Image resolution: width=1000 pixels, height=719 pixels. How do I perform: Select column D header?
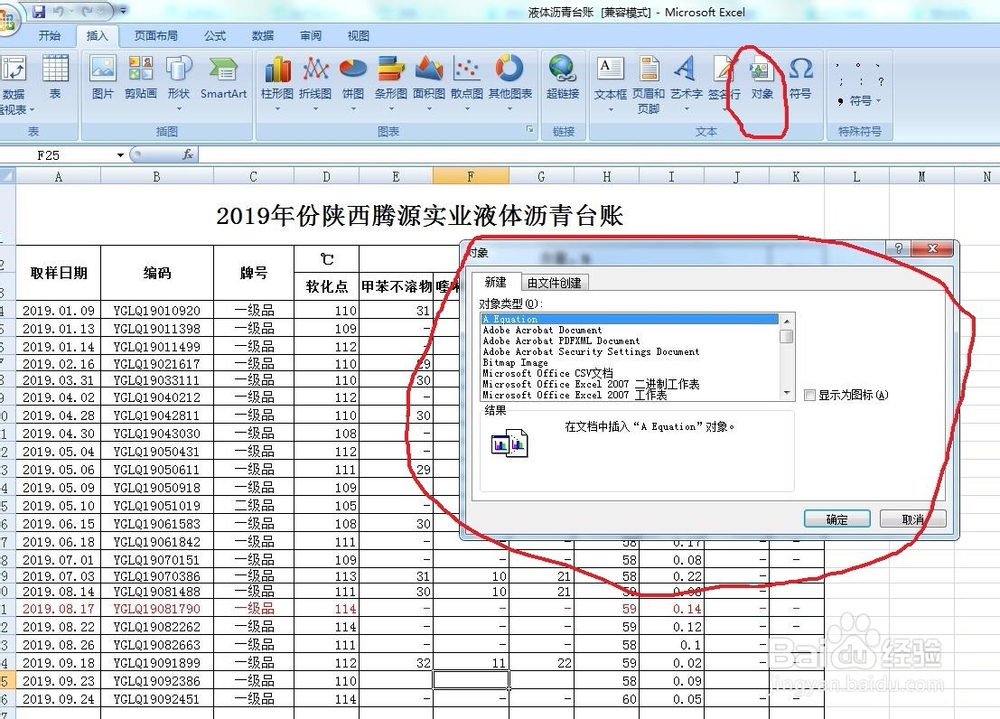pyautogui.click(x=327, y=177)
